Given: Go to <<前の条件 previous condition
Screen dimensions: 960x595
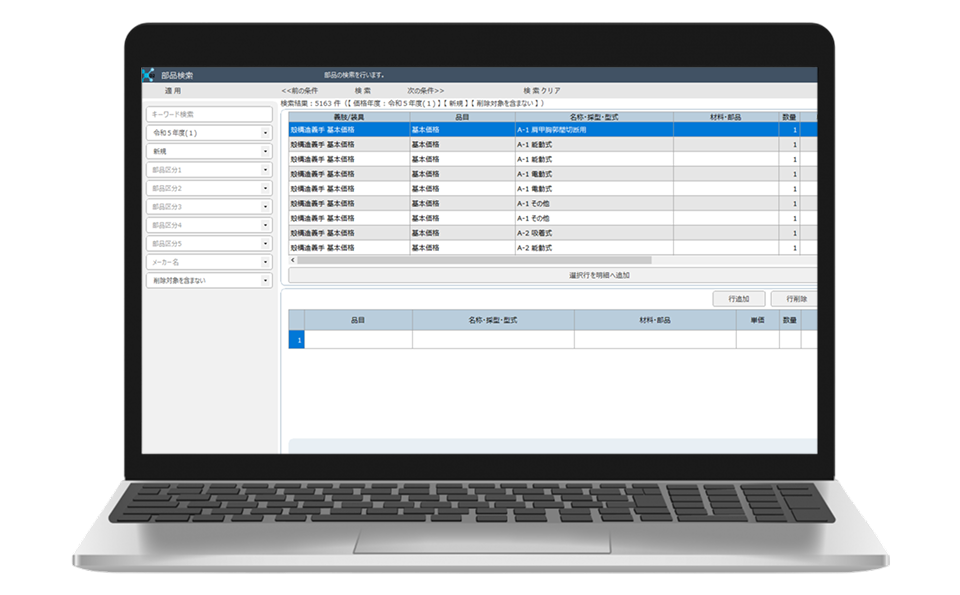Looking at the screenshot, I should point(300,91).
